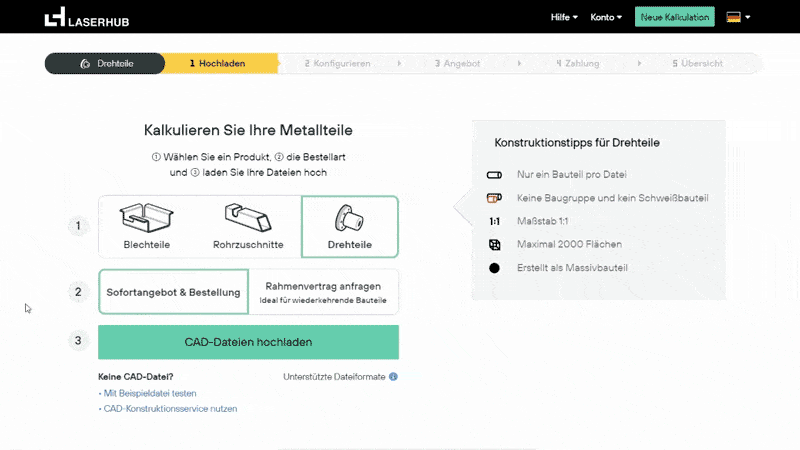Click CAD-Dateien hochladen upload button
The image size is (800, 450).
[x=248, y=342]
